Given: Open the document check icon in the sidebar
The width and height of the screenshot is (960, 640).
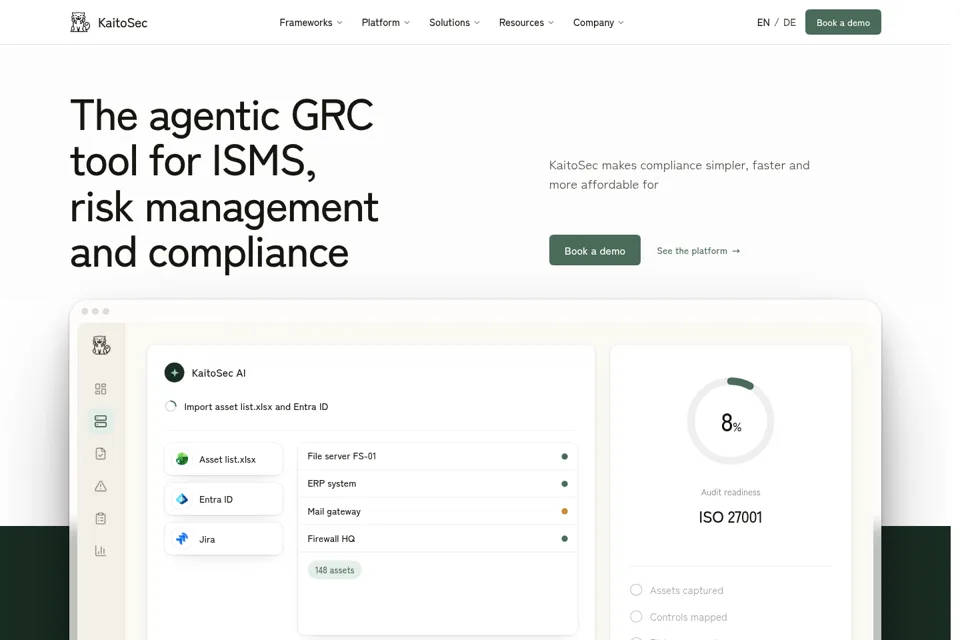Looking at the screenshot, I should [x=101, y=454].
